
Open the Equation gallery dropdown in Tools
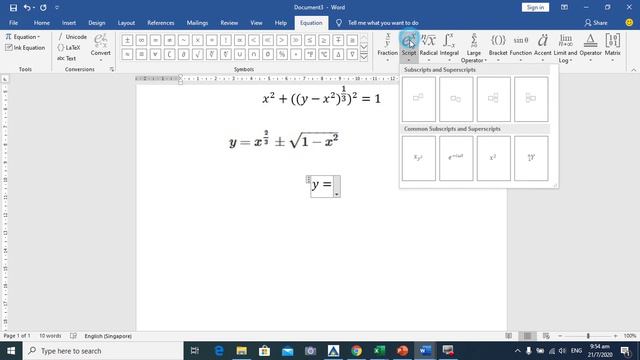point(23,37)
